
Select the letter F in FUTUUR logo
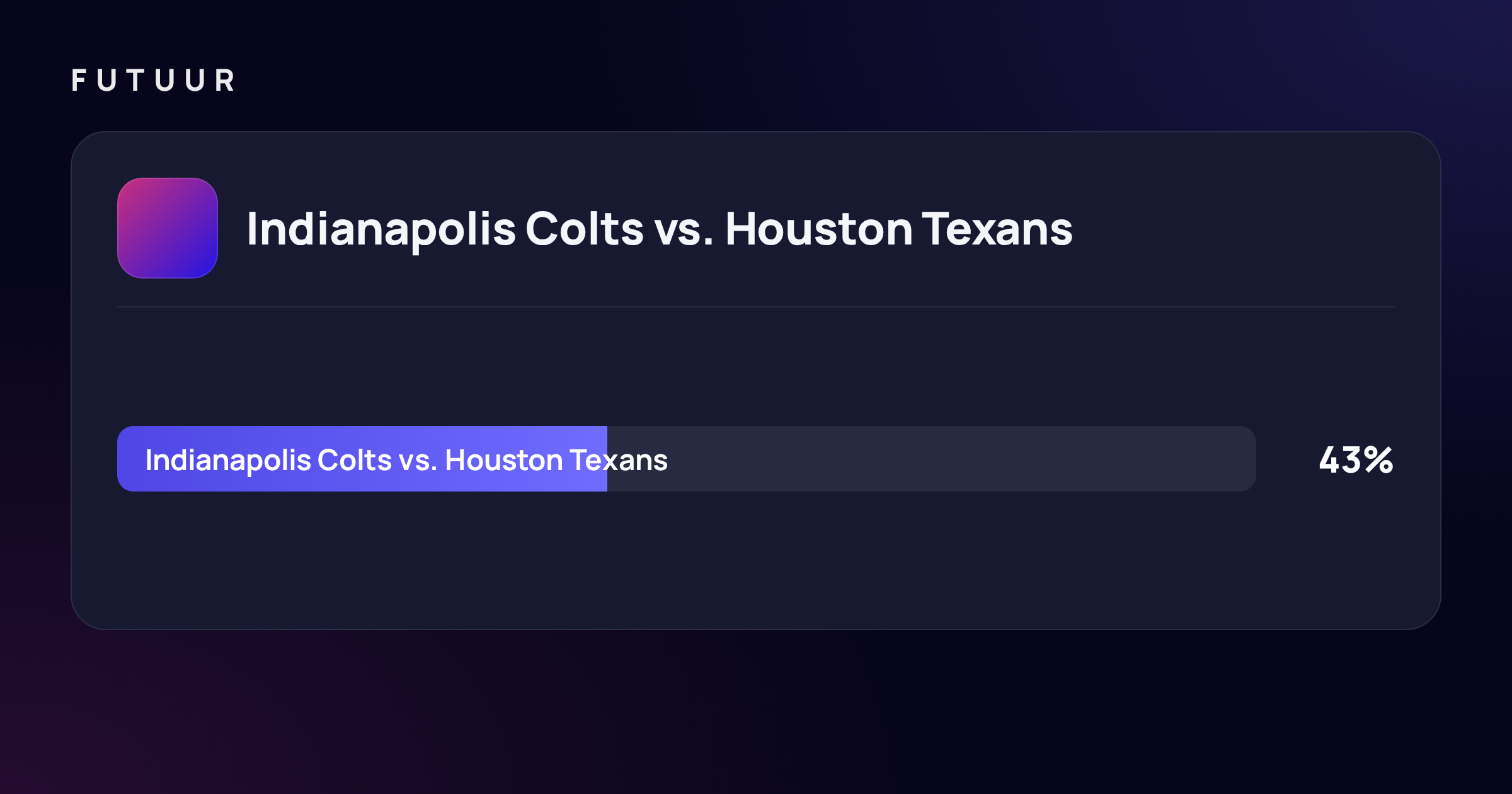79,81
